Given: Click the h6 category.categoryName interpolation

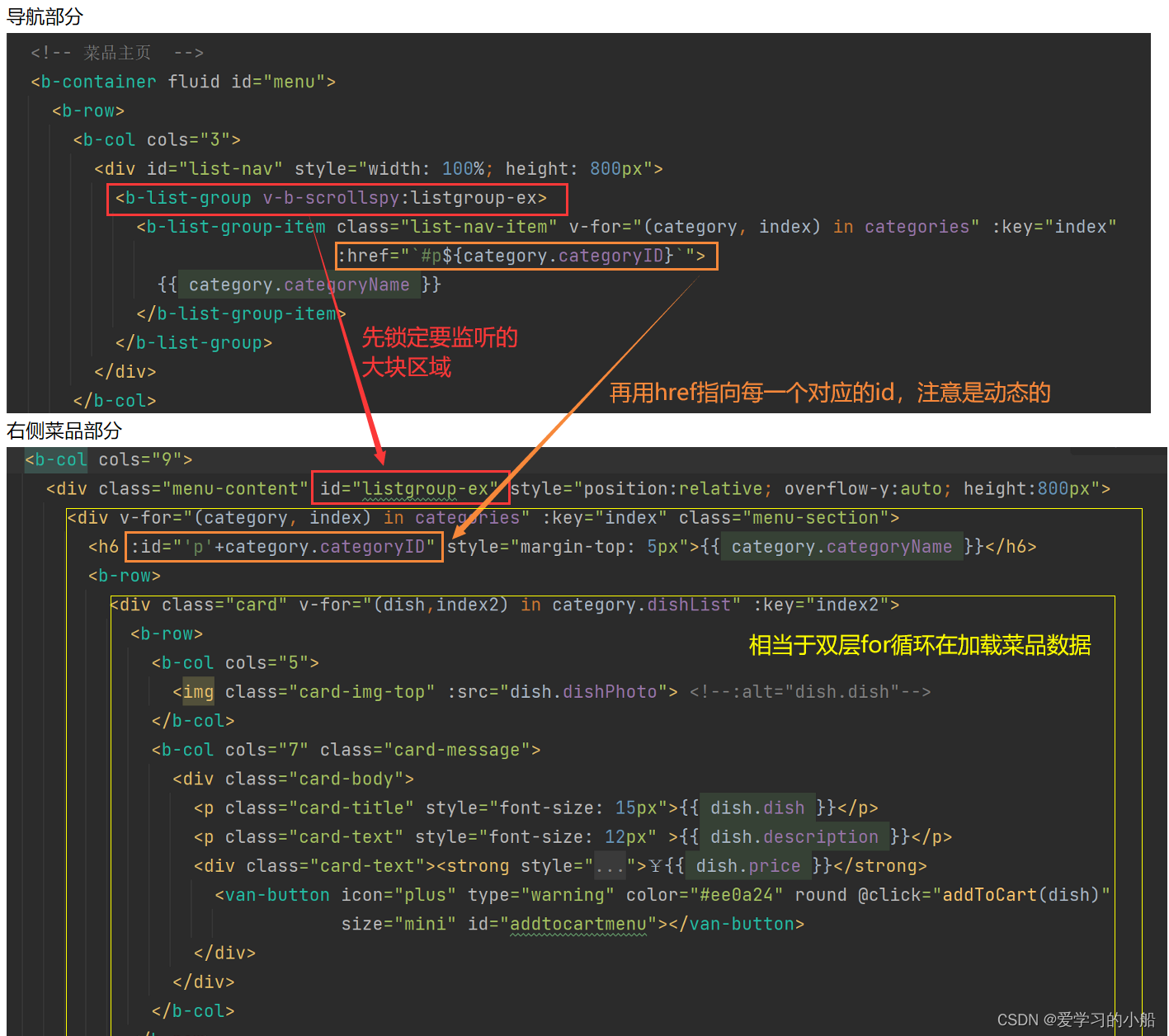Looking at the screenshot, I should [x=841, y=546].
